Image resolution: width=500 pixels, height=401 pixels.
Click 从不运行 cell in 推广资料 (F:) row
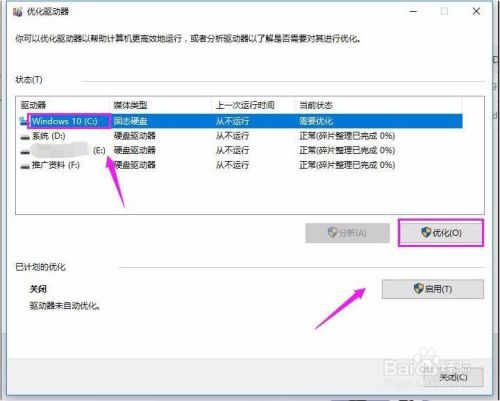coord(232,165)
